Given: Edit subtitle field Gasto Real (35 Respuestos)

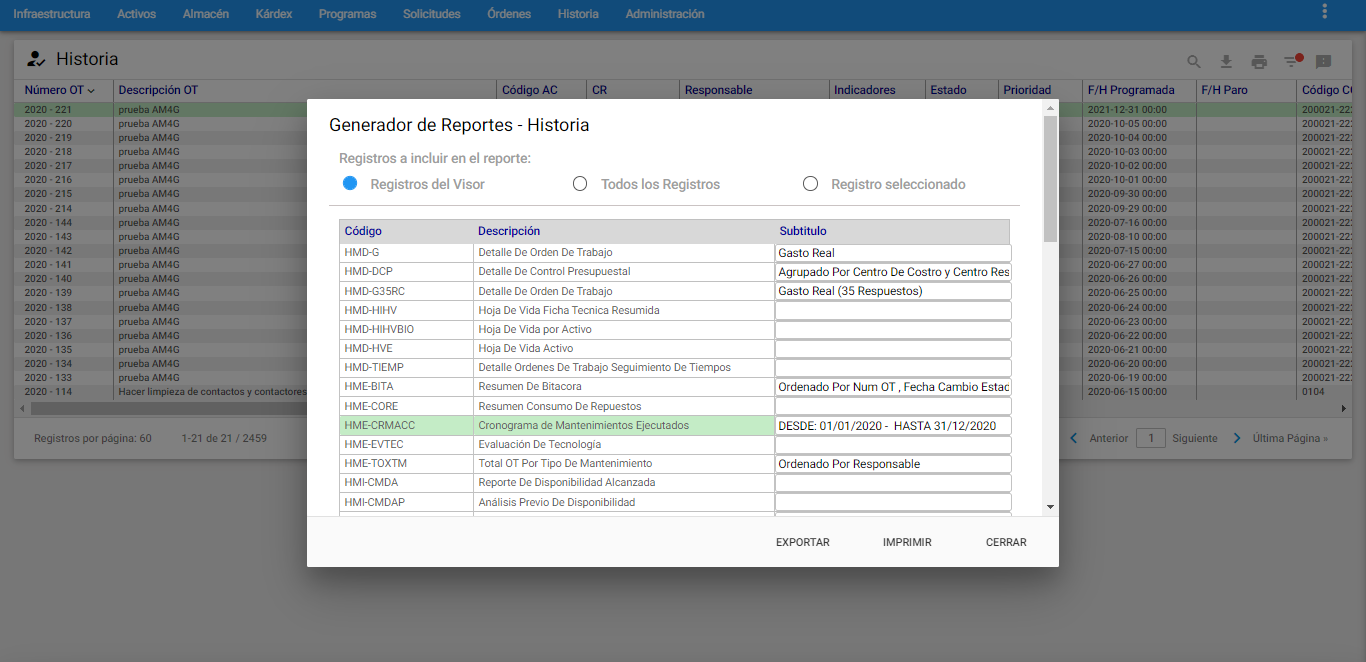Looking at the screenshot, I should (x=893, y=291).
